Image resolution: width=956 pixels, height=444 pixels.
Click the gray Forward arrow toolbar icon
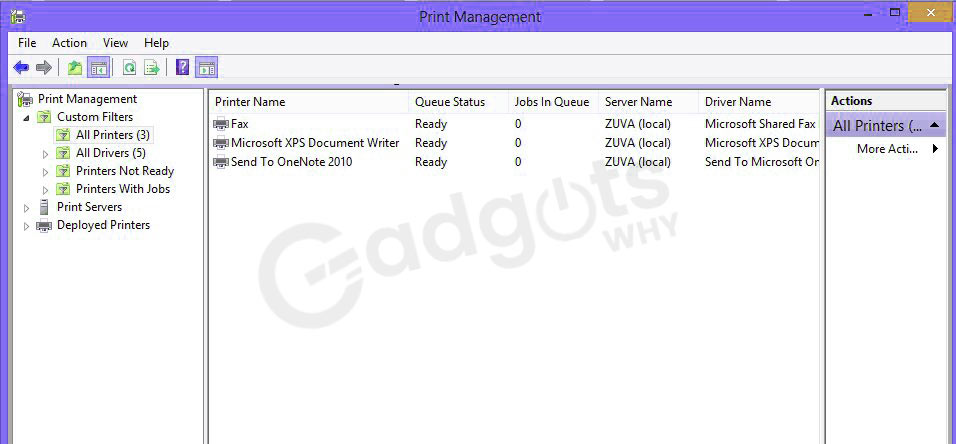tap(43, 68)
